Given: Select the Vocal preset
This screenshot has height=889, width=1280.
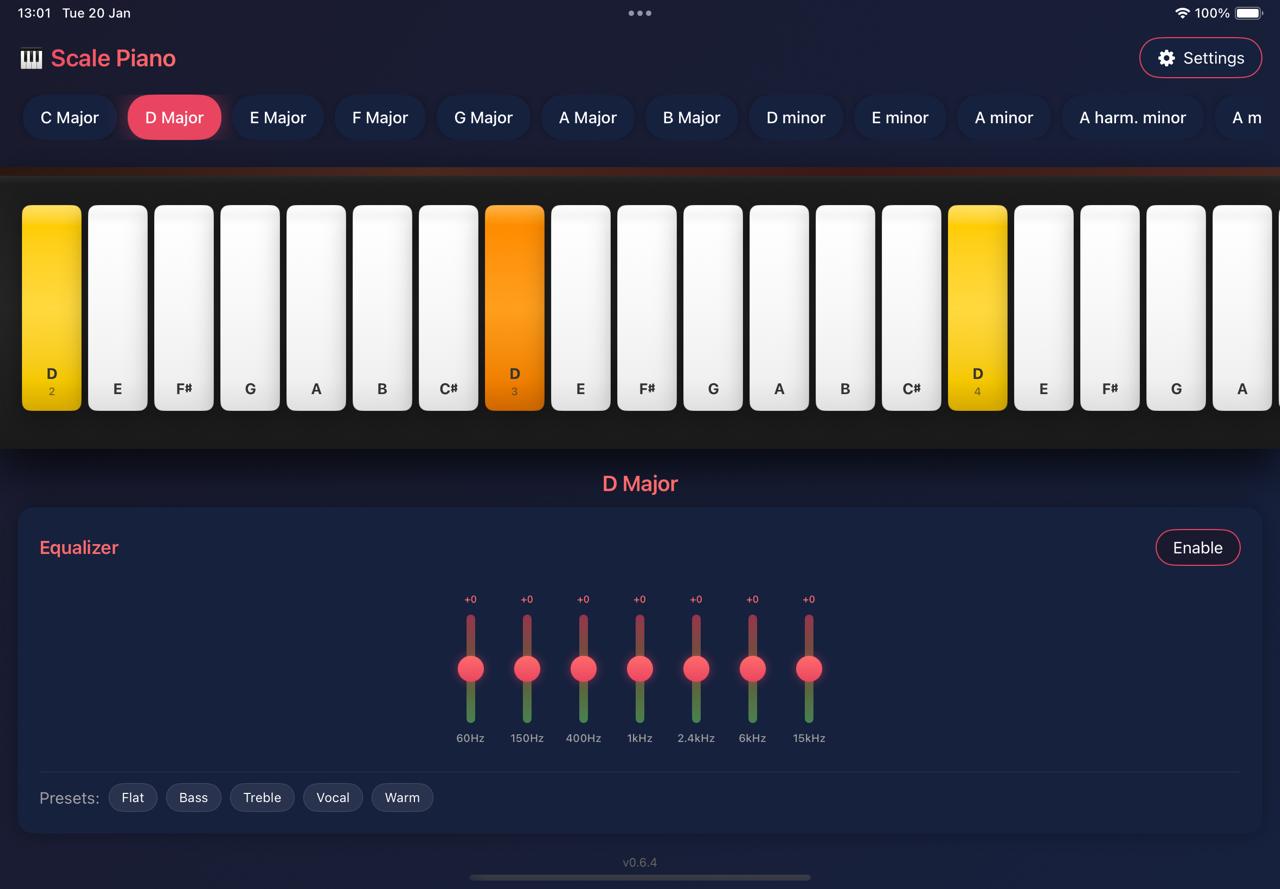Looking at the screenshot, I should point(332,797).
